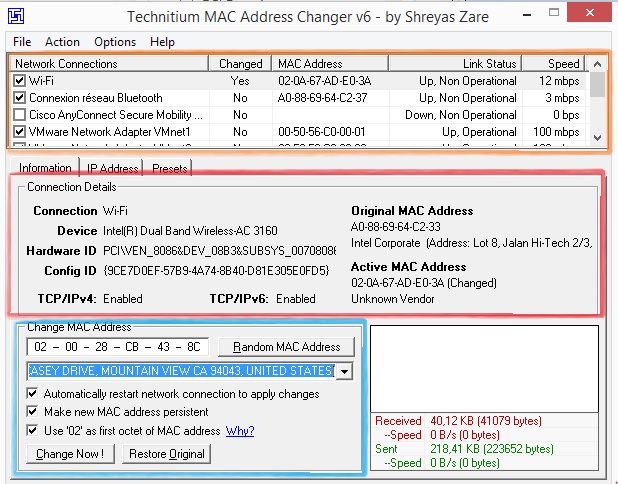Toggle Make new MAC address persistent

coord(32,412)
